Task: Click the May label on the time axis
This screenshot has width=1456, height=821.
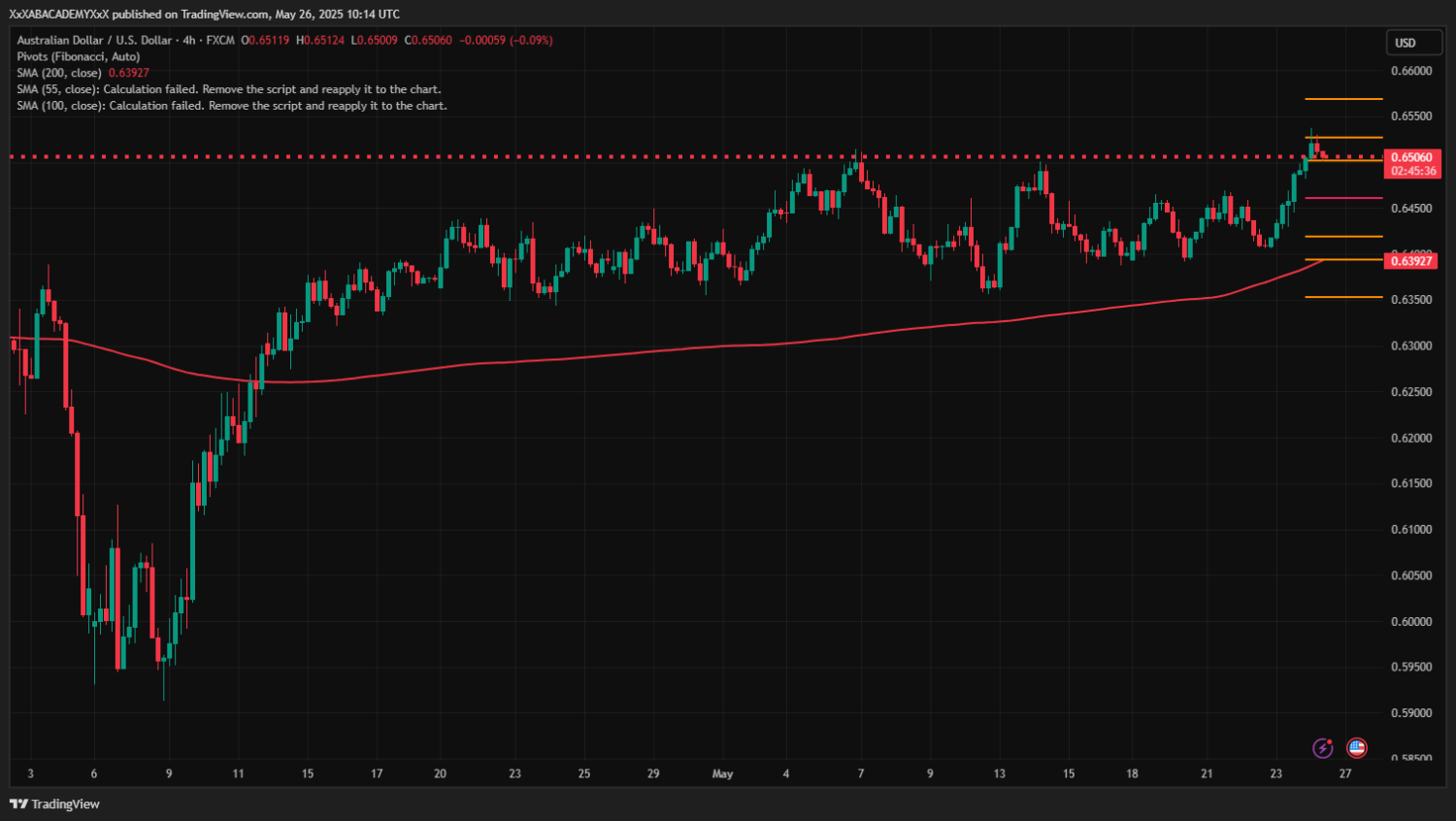Action: 722,774
